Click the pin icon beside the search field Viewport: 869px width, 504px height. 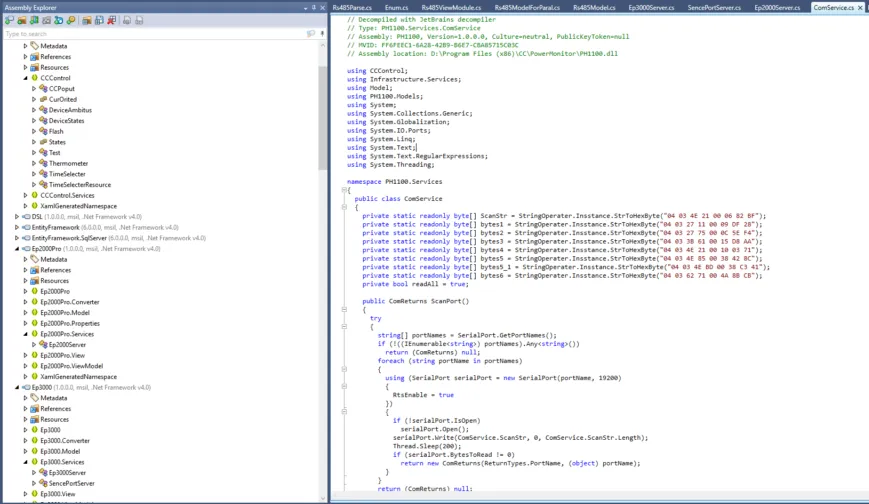click(322, 34)
